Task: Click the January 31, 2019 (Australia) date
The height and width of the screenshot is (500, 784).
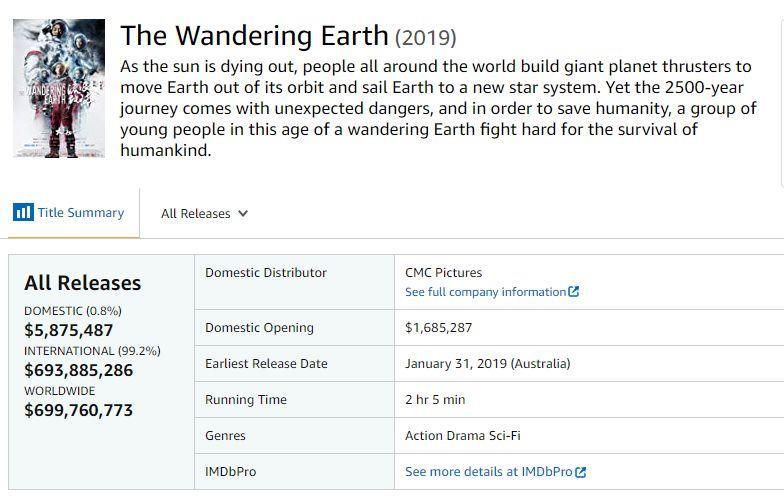Action: (x=487, y=364)
